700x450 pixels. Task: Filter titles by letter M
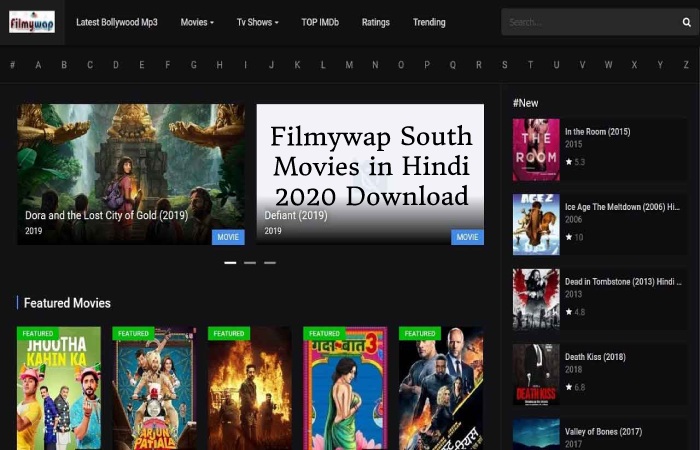(x=349, y=65)
